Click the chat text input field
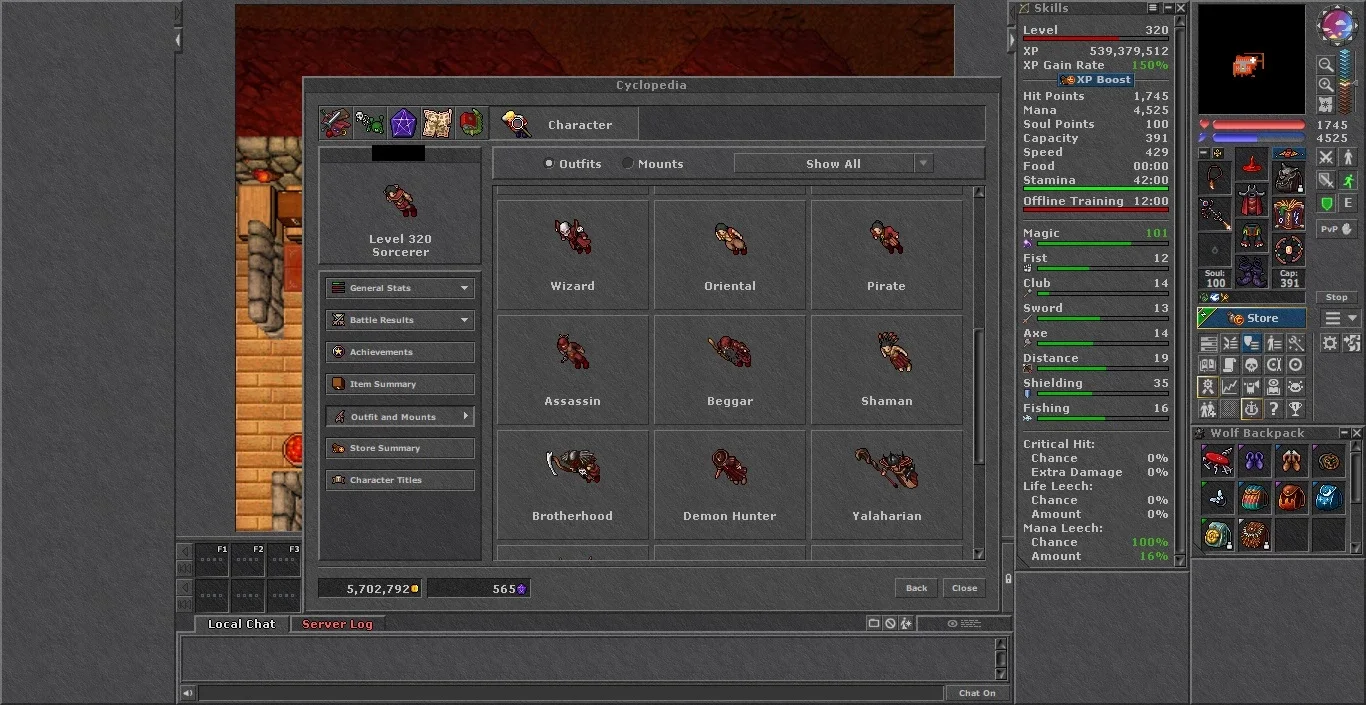 point(570,693)
